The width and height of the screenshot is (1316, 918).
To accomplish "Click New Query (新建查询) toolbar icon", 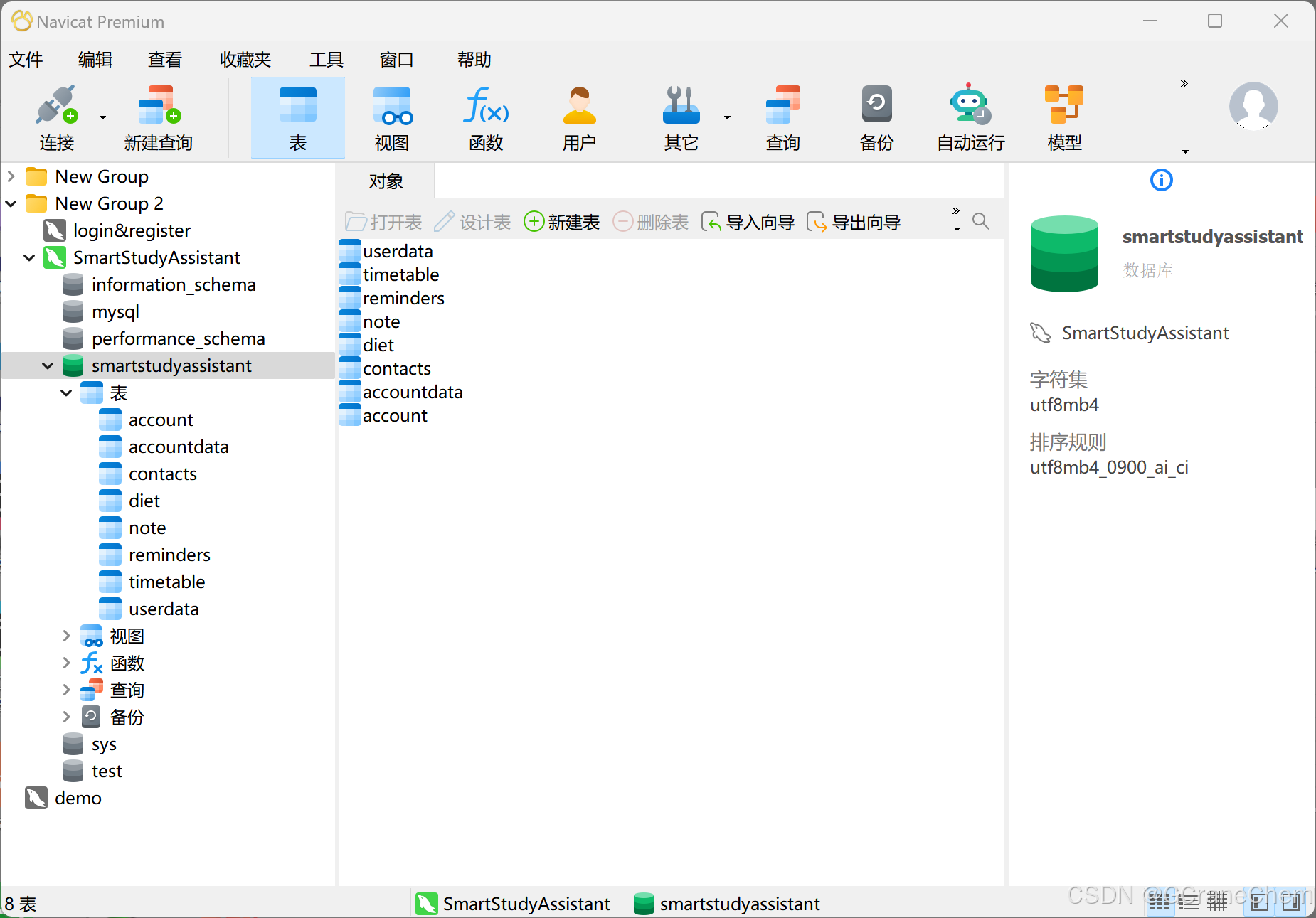I will coord(159,118).
